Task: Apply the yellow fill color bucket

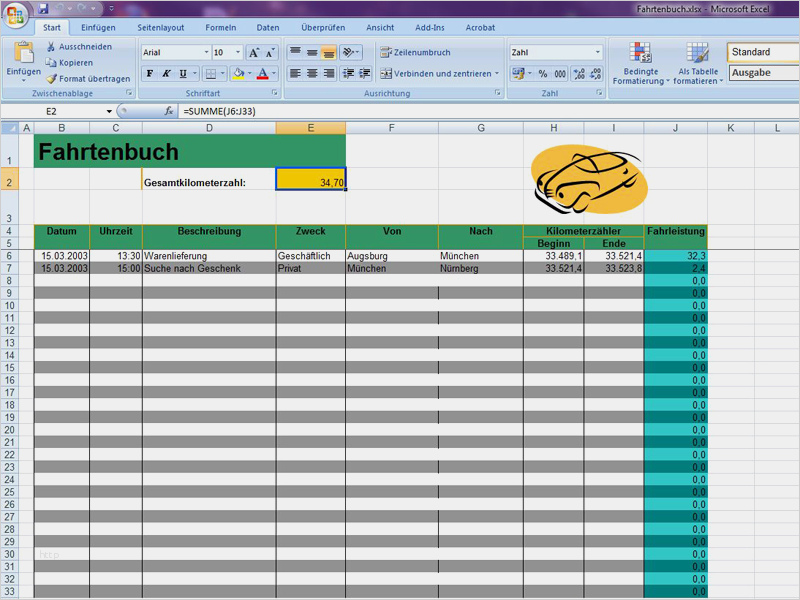Action: click(x=237, y=74)
